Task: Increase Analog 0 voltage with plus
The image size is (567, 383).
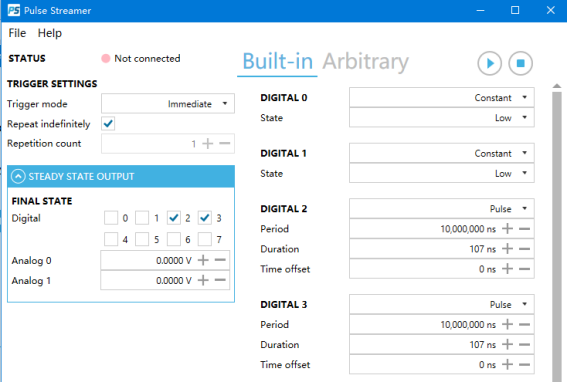Action: click(x=203, y=260)
